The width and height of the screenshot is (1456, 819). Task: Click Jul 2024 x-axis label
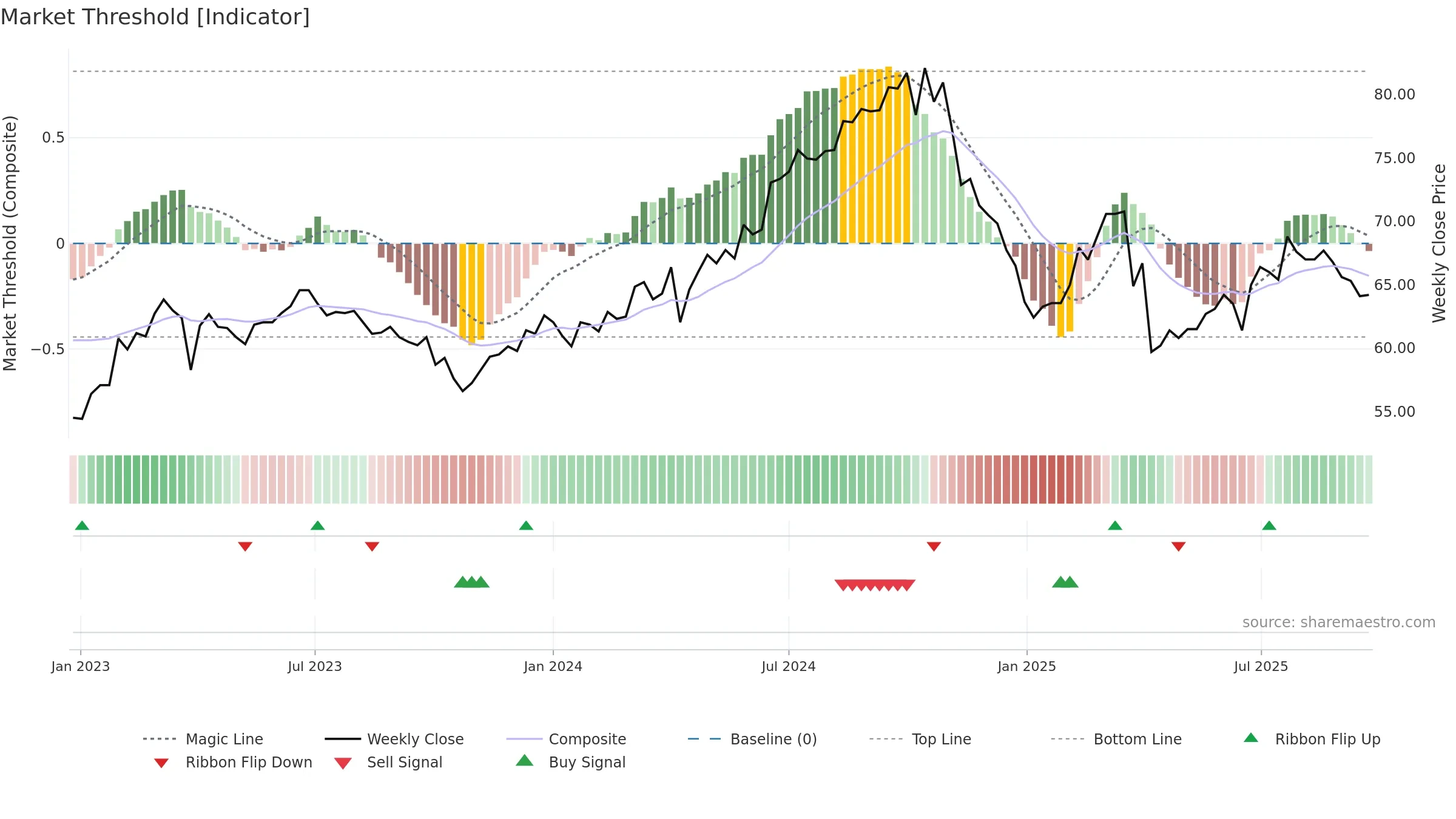pyautogui.click(x=789, y=666)
